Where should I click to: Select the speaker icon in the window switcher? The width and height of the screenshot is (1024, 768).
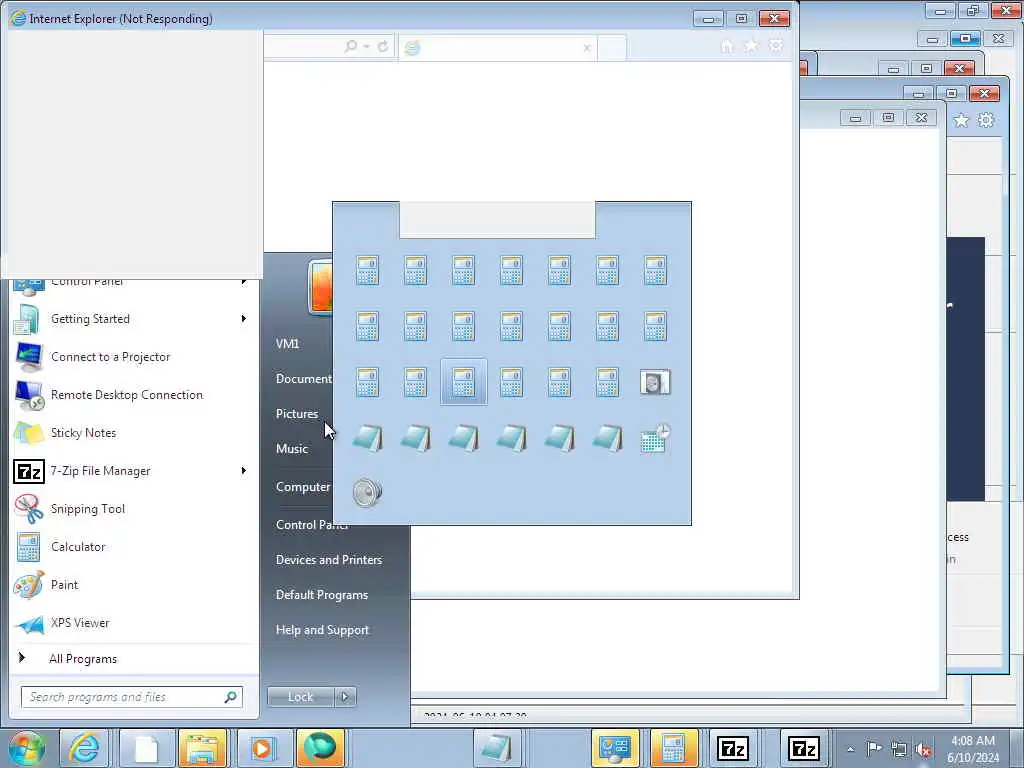[368, 492]
